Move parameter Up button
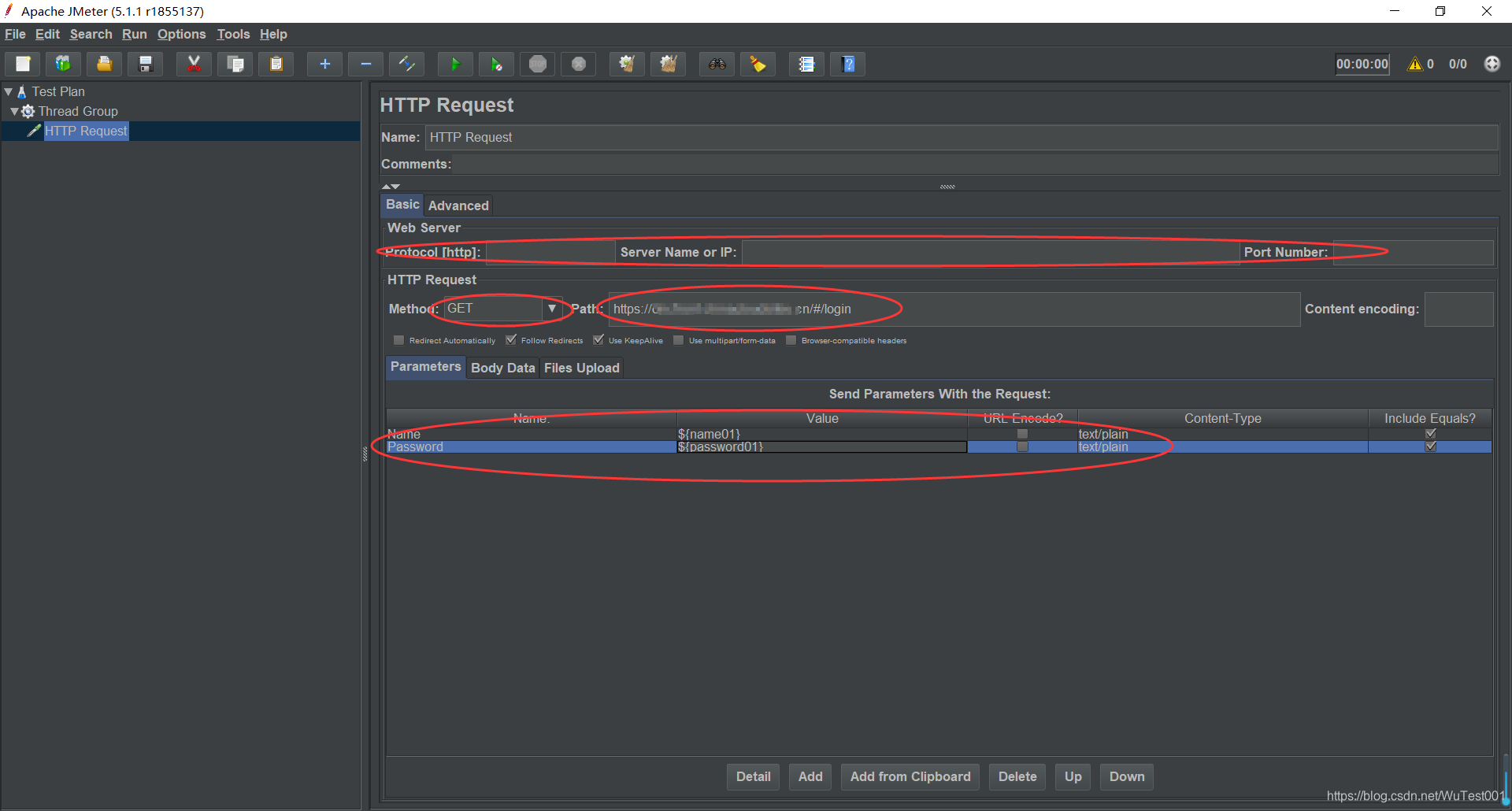The width and height of the screenshot is (1512, 811). [1073, 776]
